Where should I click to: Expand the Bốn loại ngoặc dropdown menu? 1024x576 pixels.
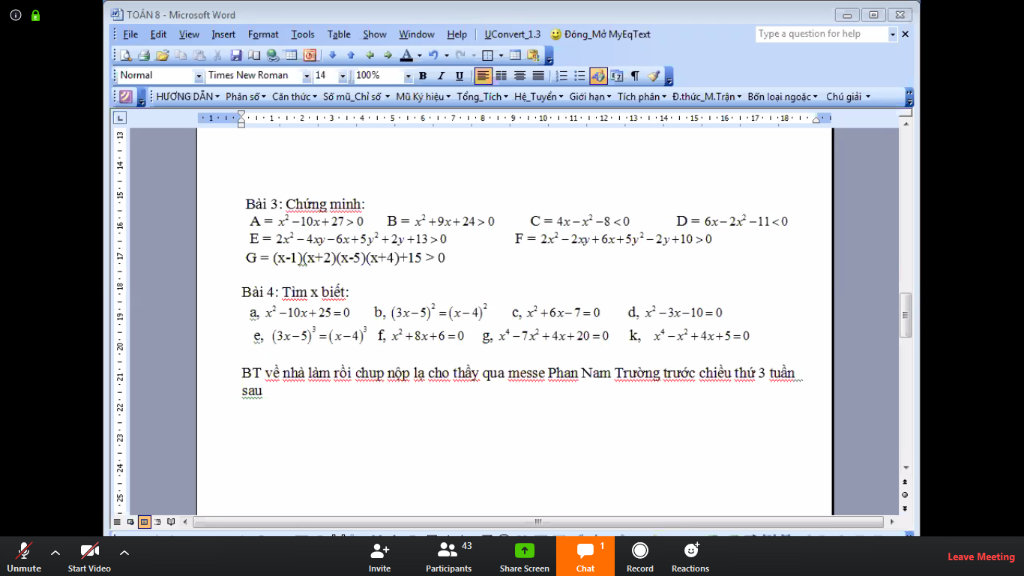pos(782,97)
